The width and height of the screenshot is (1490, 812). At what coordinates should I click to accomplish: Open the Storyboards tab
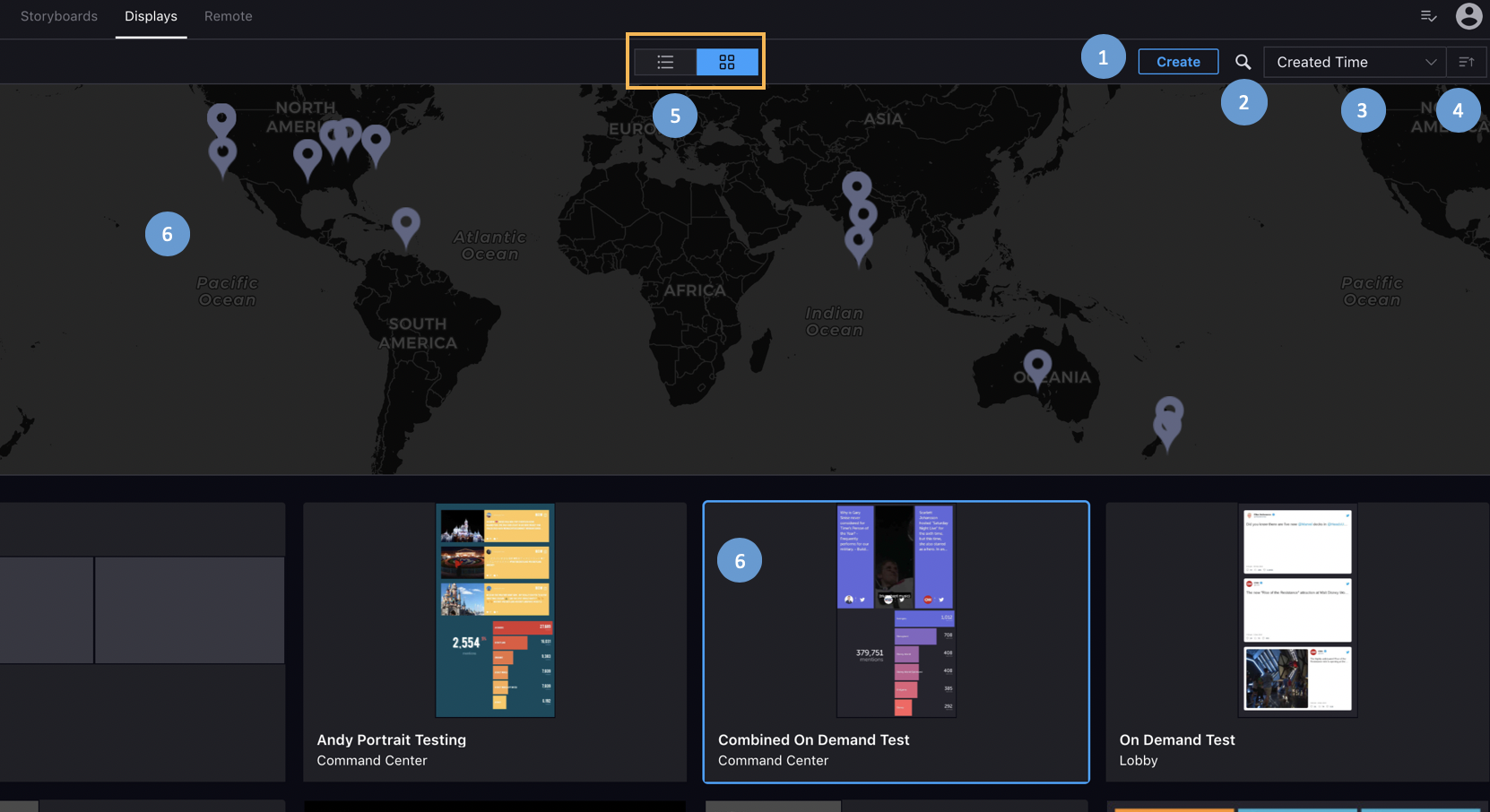(x=59, y=16)
